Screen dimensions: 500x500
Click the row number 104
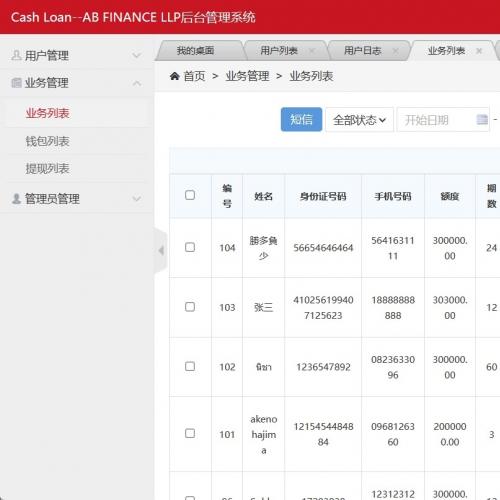227,248
